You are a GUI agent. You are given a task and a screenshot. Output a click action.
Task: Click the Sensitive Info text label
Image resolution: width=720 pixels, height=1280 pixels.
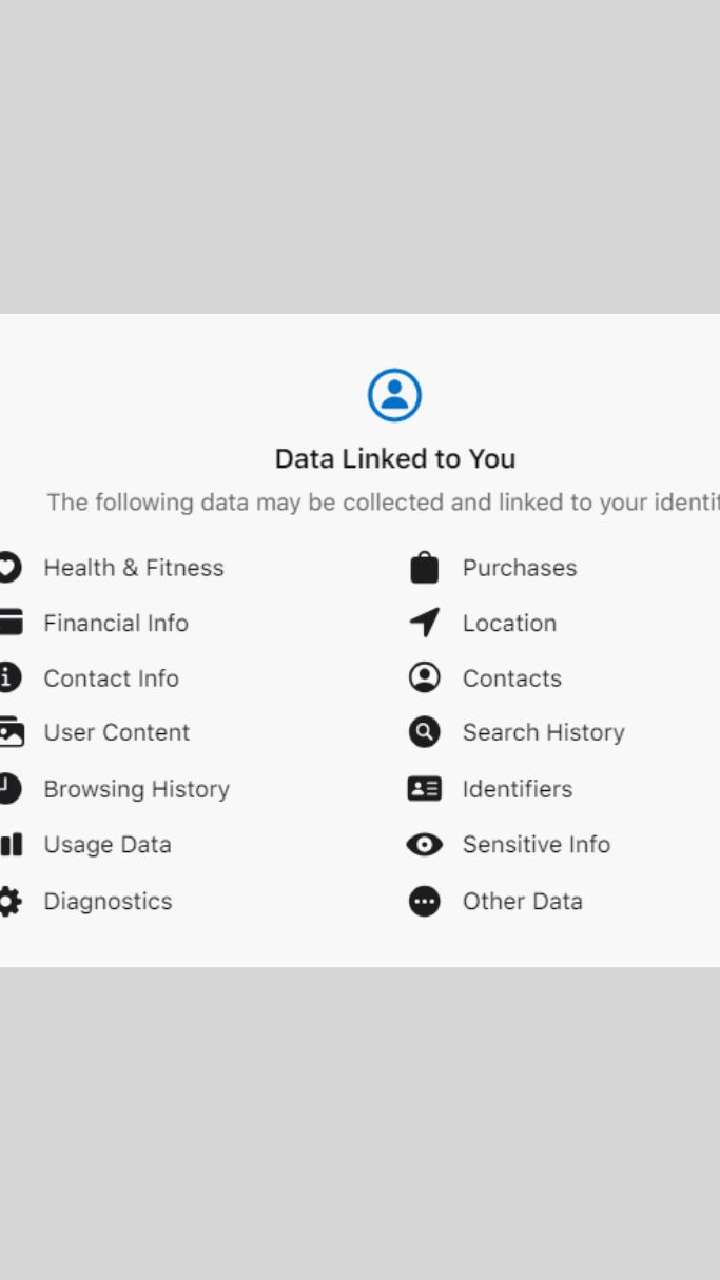tap(536, 845)
